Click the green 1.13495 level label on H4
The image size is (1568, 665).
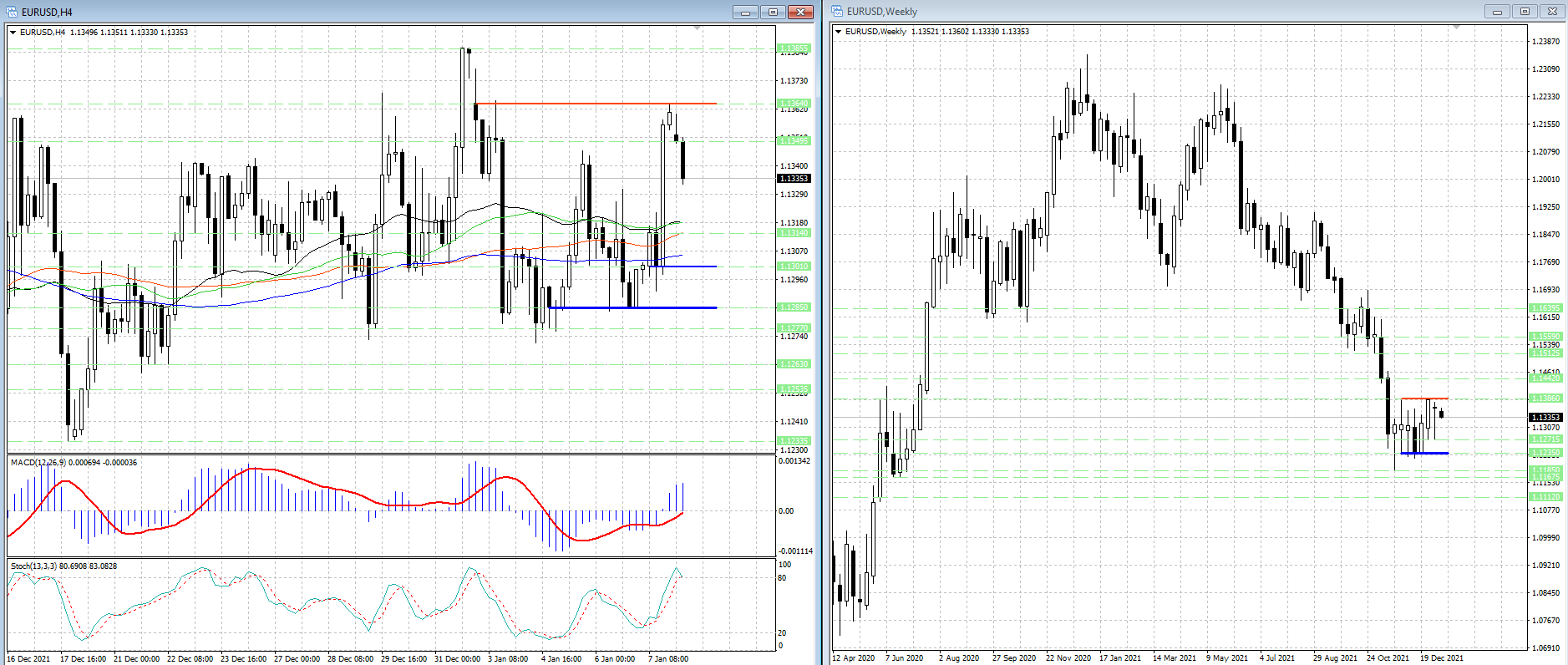click(x=794, y=140)
